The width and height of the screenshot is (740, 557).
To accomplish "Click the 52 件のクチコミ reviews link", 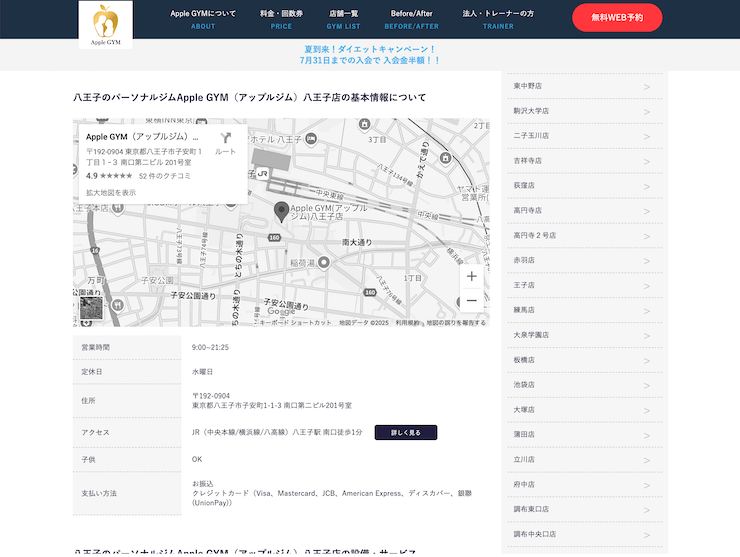I will 165,176.
